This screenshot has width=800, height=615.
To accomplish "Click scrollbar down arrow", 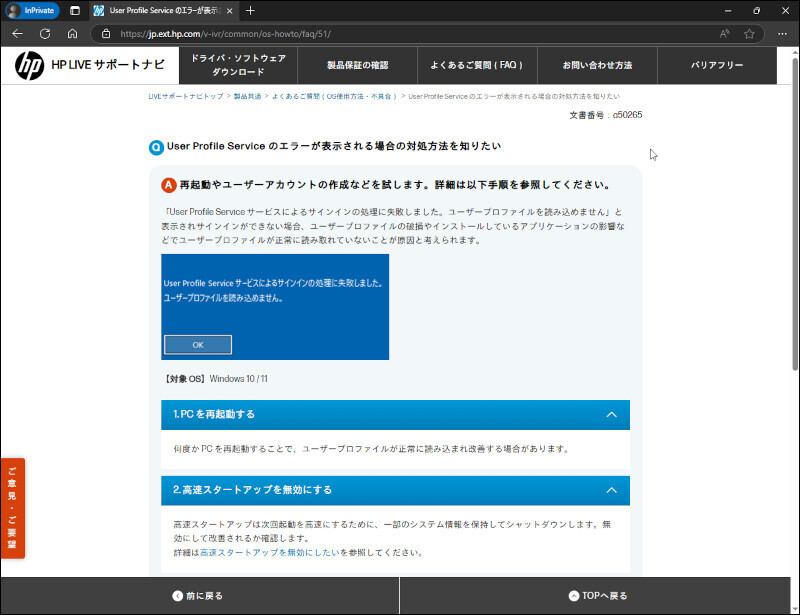I will (794, 610).
